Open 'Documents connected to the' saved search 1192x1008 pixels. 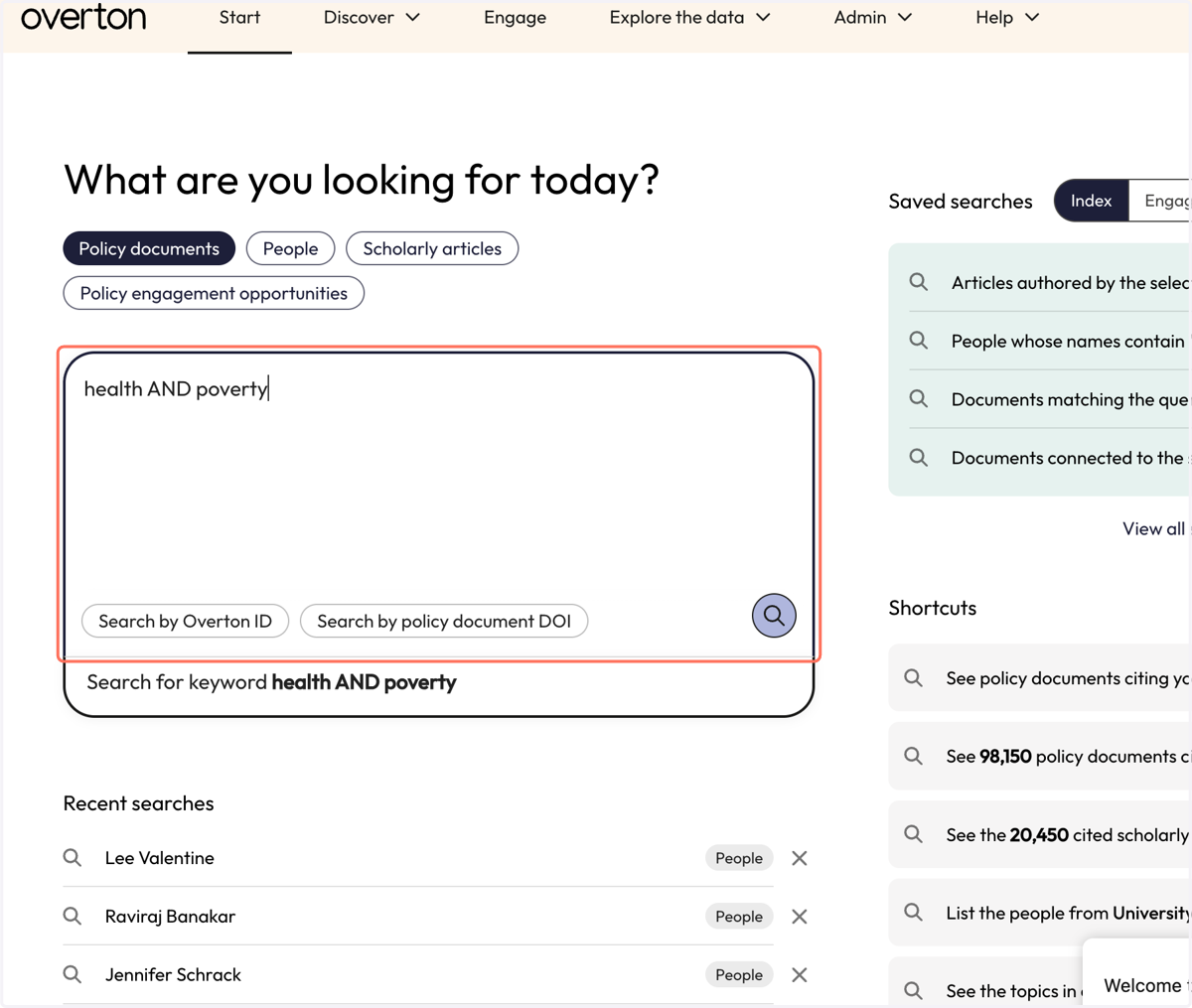(x=1050, y=458)
